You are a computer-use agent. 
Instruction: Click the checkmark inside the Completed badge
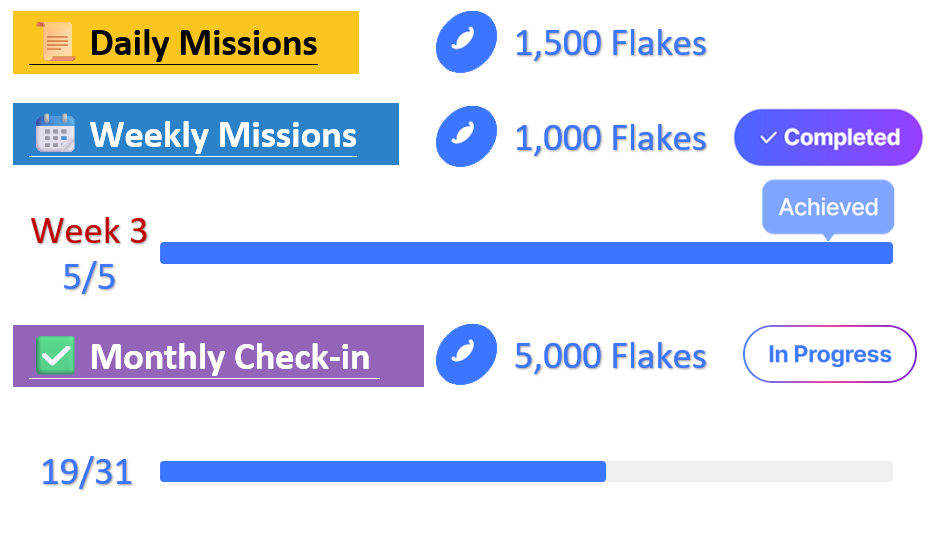[x=768, y=138]
